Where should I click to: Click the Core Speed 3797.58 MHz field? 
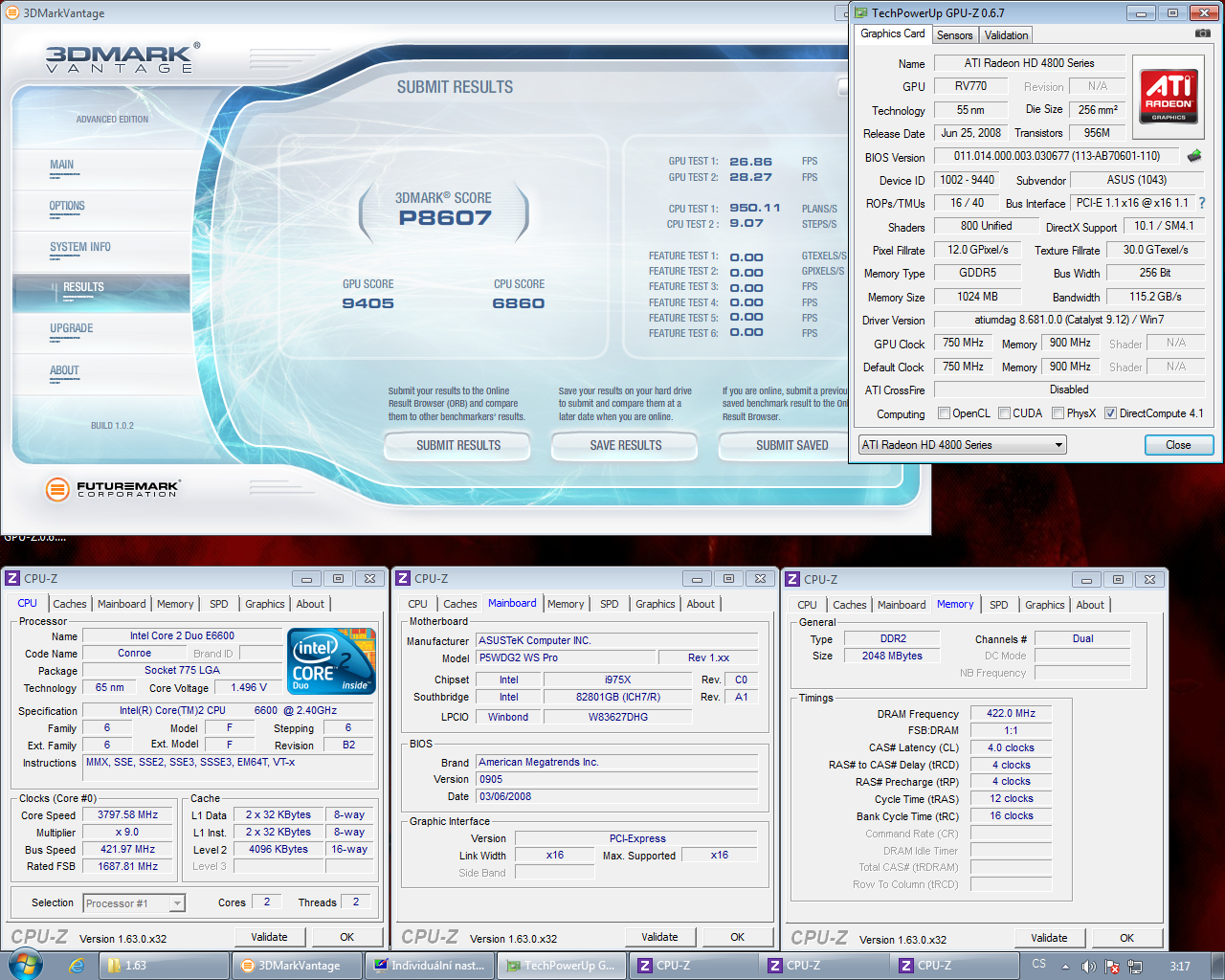click(x=127, y=815)
